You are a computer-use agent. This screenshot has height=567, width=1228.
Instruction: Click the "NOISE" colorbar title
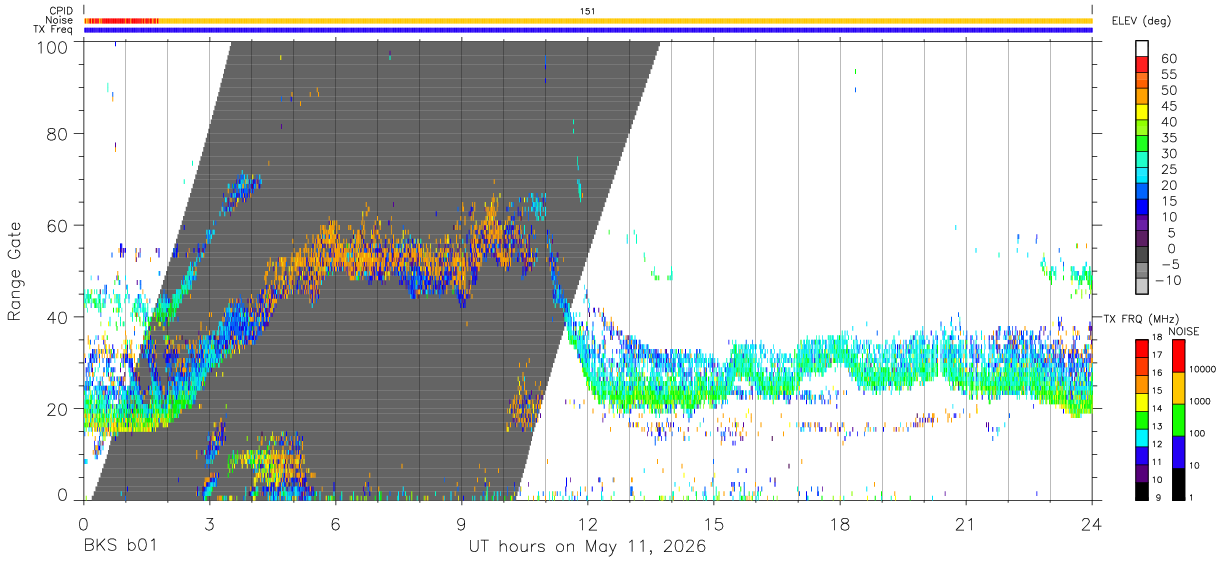[1183, 331]
